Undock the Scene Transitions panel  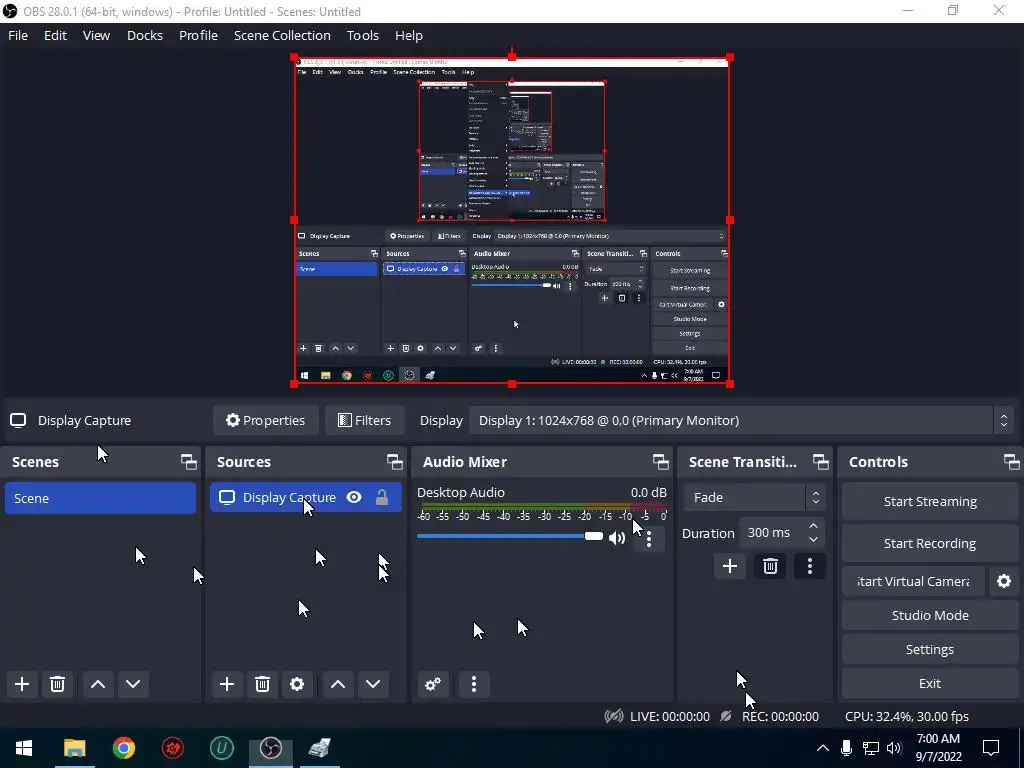click(x=820, y=462)
